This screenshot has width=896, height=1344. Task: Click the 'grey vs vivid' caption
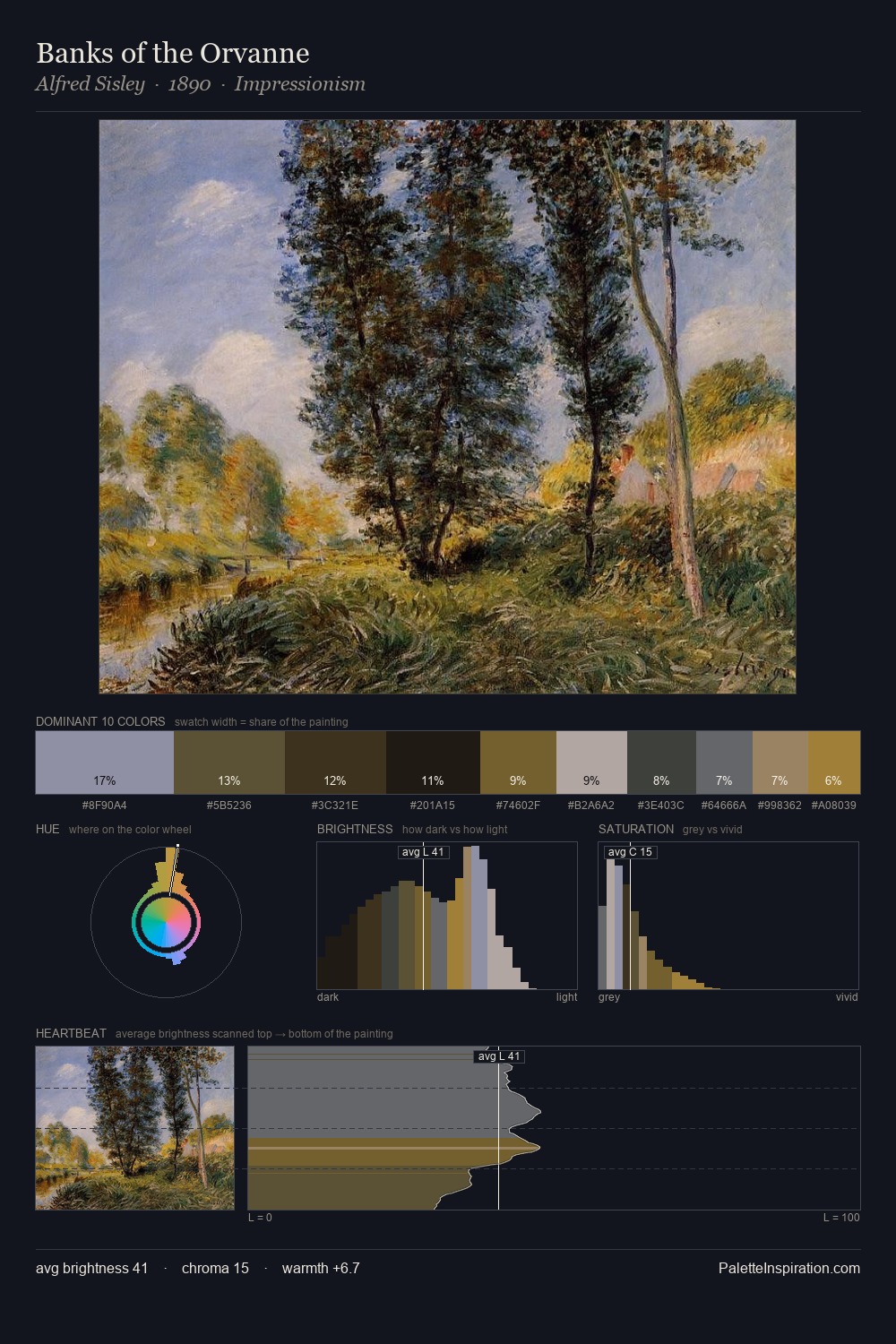(712, 830)
